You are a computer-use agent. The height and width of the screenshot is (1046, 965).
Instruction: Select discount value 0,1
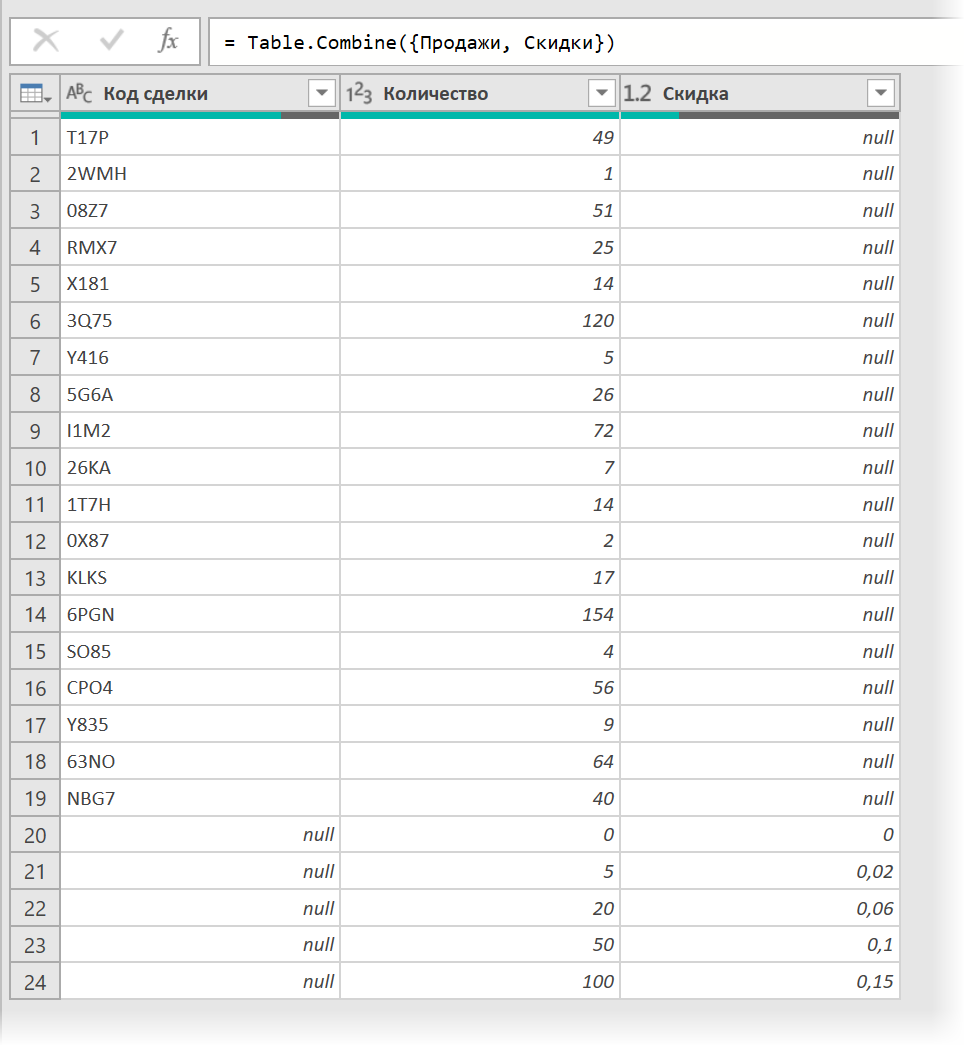pos(760,945)
